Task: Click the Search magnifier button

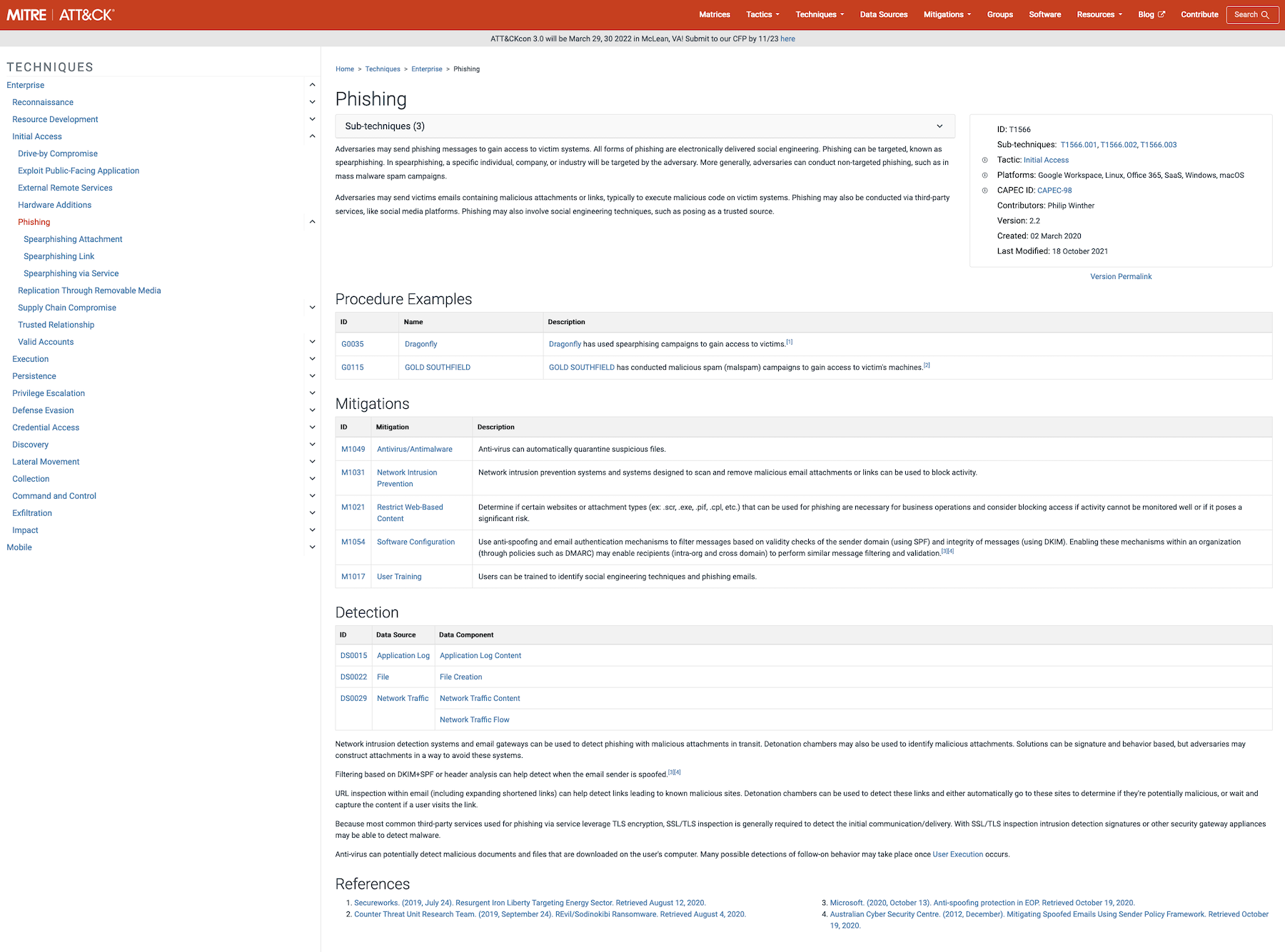Action: [1252, 14]
